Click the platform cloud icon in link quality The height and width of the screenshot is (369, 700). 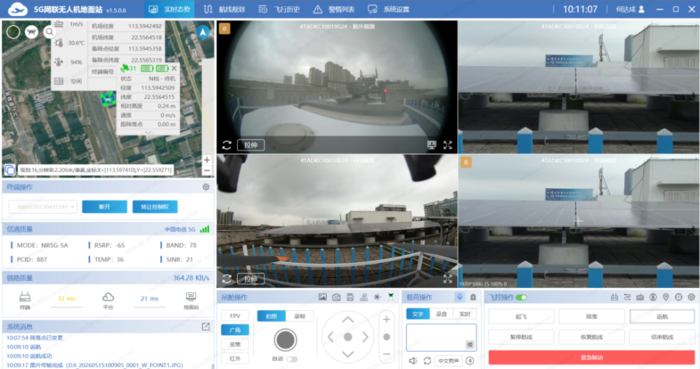tap(108, 297)
